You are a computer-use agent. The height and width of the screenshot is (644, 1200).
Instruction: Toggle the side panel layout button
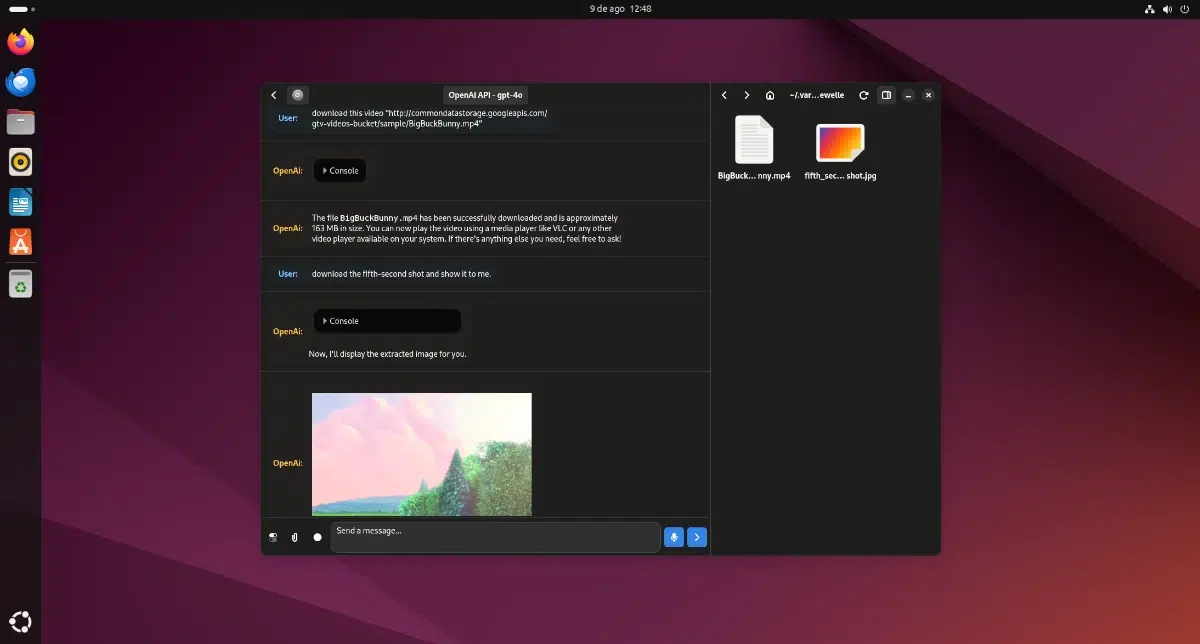pyautogui.click(x=886, y=95)
